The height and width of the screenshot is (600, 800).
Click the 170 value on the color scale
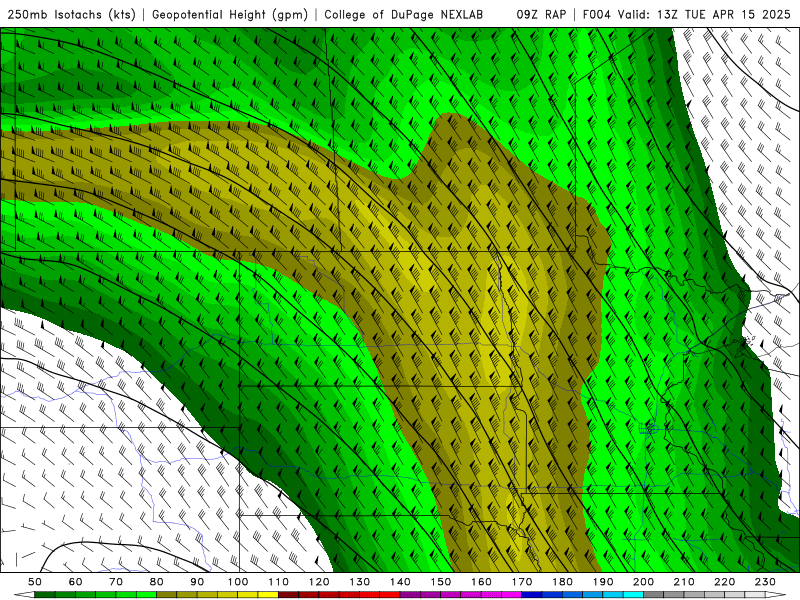coord(522,582)
